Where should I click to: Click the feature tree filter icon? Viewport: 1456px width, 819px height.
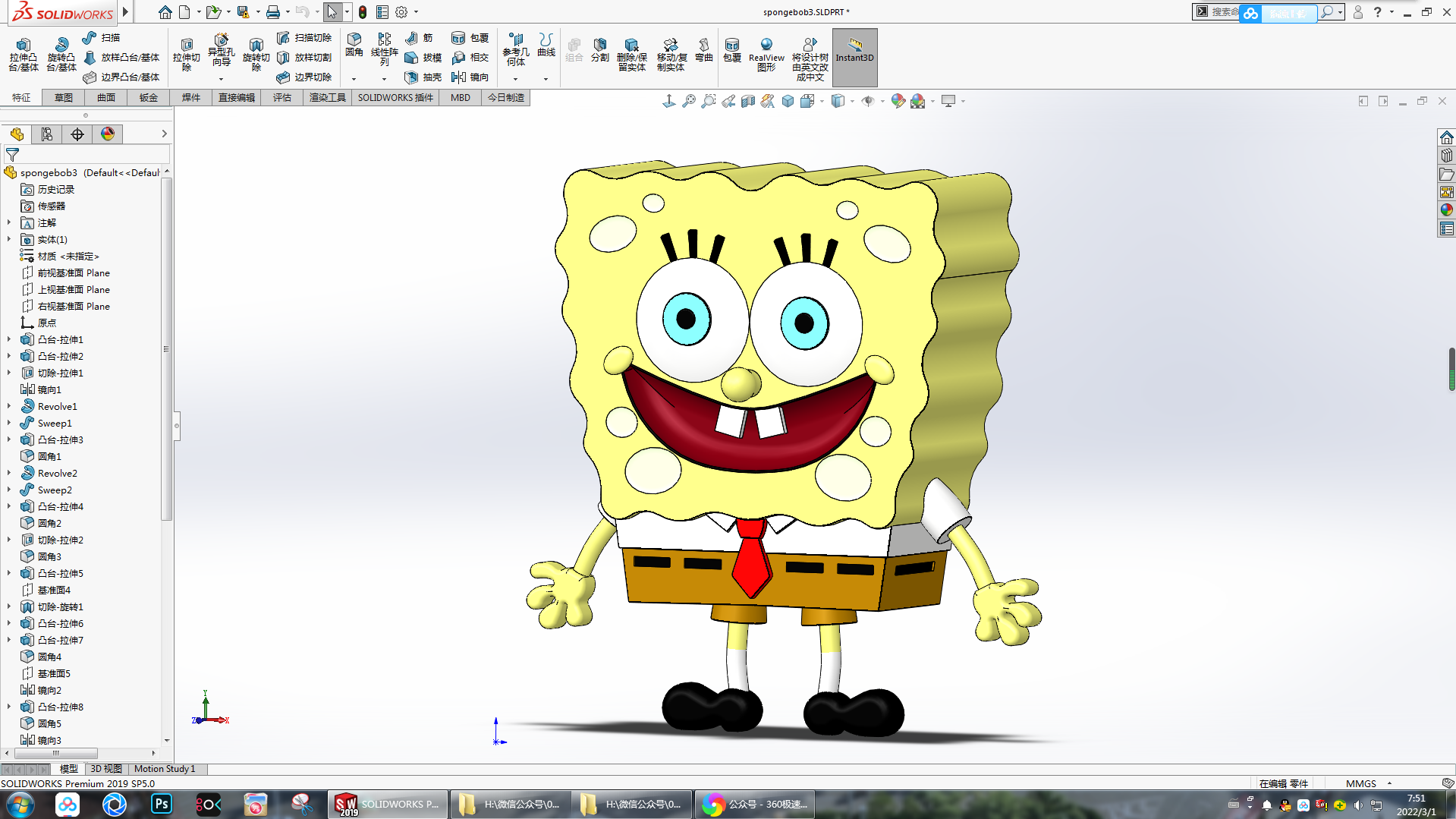(12, 154)
